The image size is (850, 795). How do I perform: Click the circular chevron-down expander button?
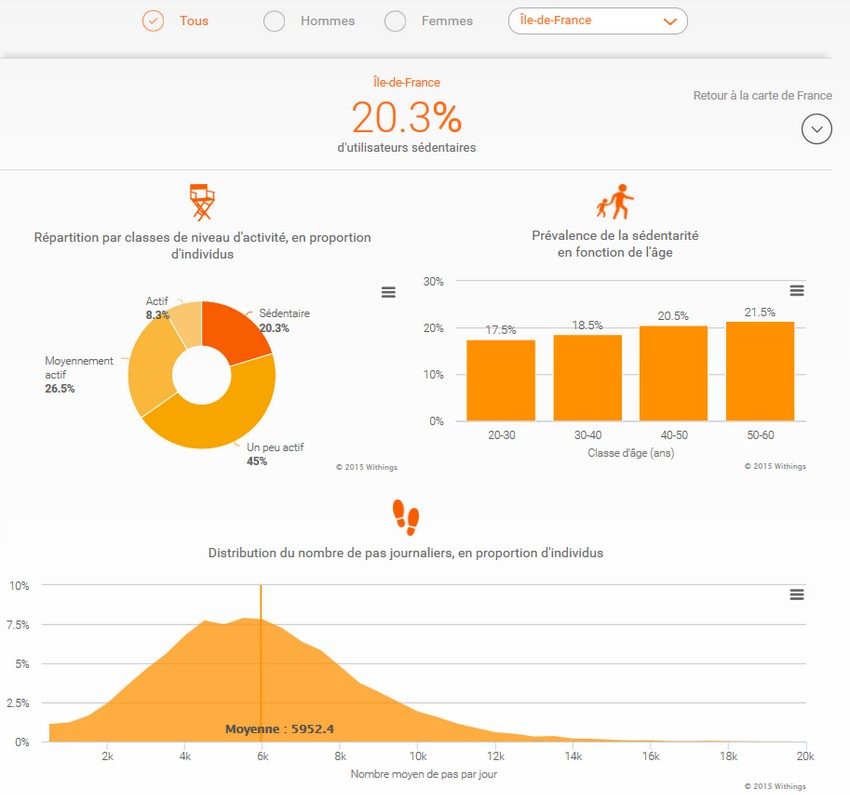[x=816, y=129]
